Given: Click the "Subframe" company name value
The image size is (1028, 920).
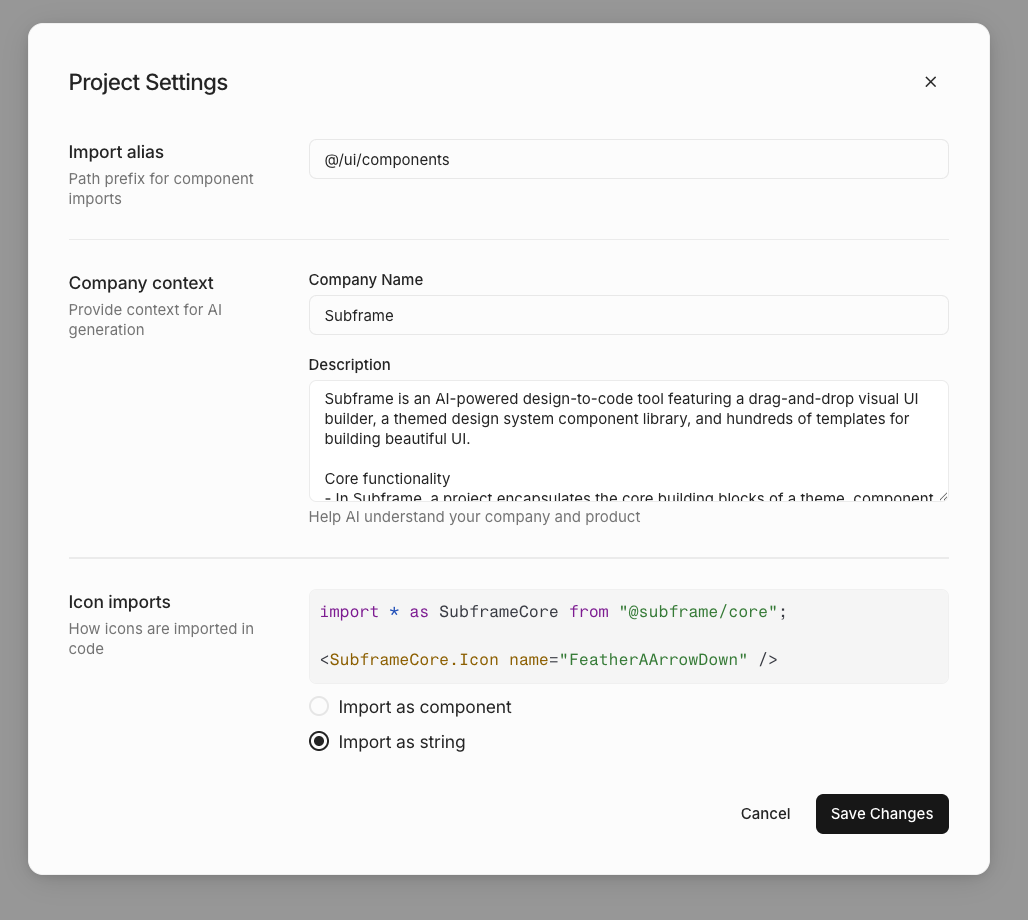Looking at the screenshot, I should pos(358,315).
